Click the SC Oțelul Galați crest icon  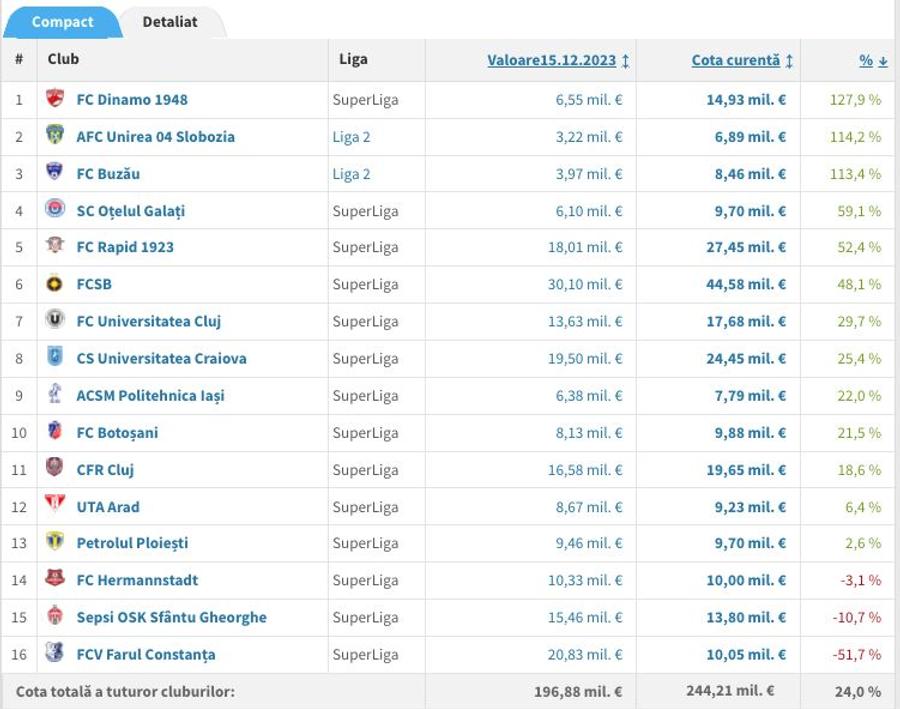pos(55,209)
